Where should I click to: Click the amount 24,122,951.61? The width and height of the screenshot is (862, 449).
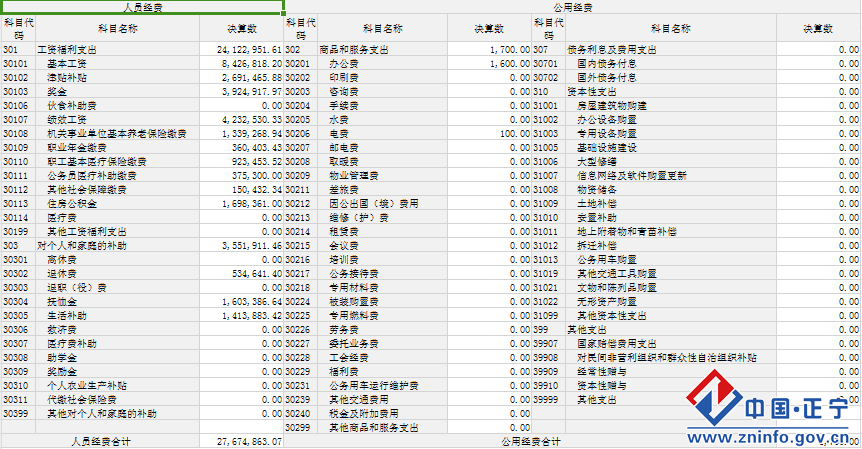point(241,49)
